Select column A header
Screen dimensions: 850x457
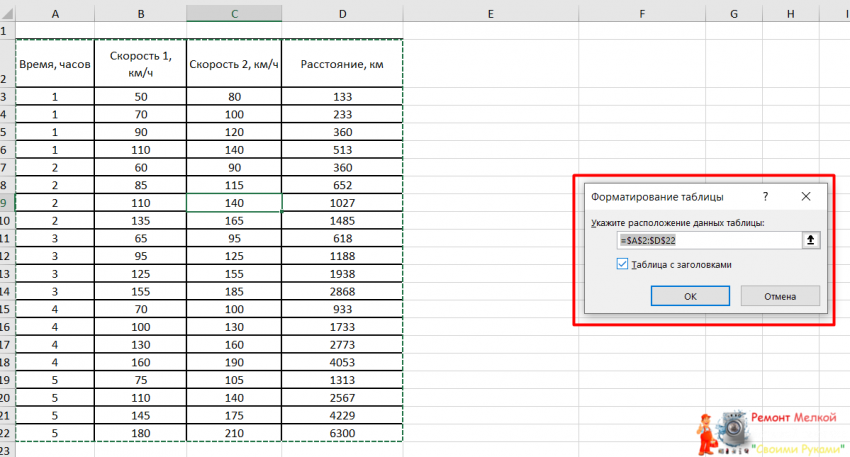click(x=54, y=13)
